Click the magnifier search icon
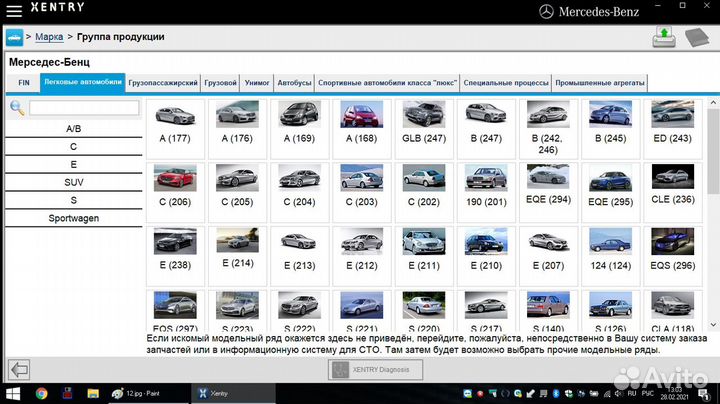This screenshot has width=720, height=404. (x=17, y=108)
